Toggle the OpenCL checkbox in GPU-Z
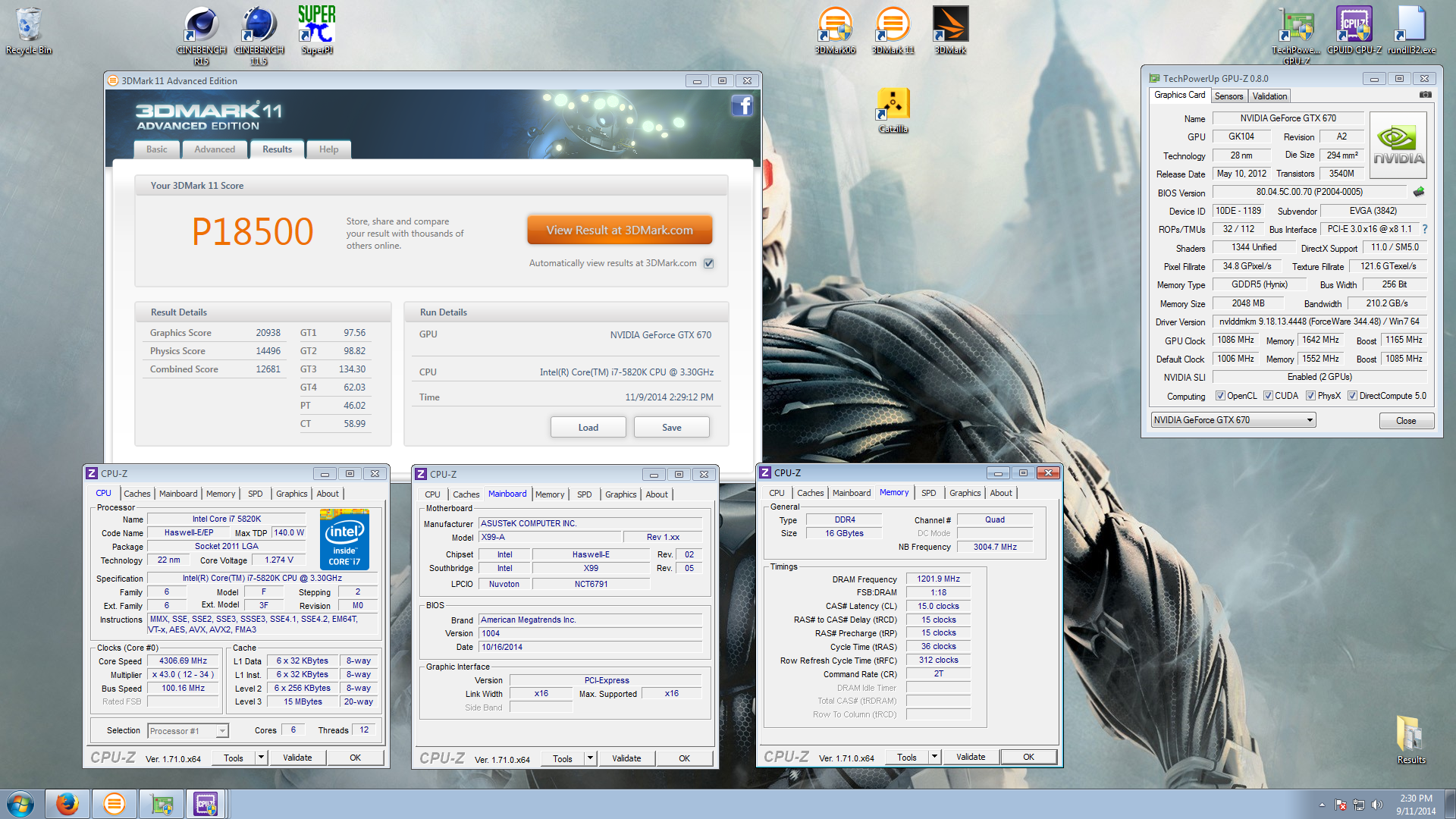 [x=1220, y=396]
